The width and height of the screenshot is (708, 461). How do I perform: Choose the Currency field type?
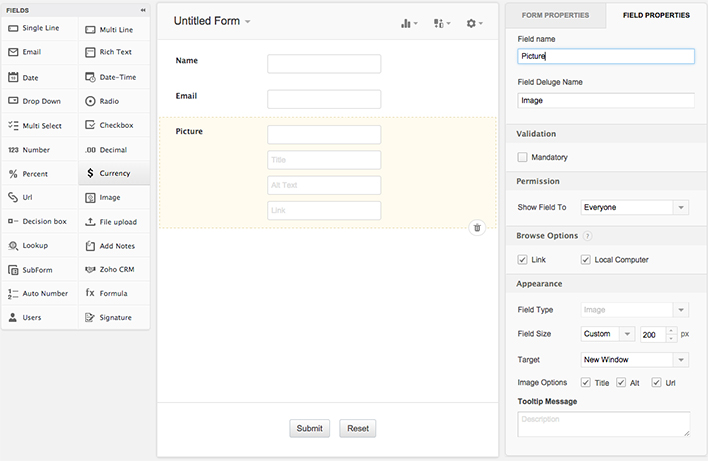tap(114, 173)
